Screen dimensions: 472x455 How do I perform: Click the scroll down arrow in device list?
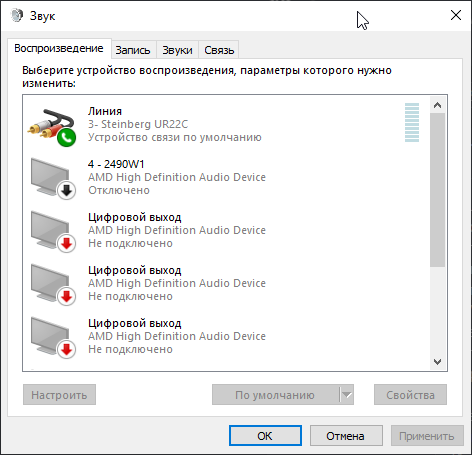437,362
